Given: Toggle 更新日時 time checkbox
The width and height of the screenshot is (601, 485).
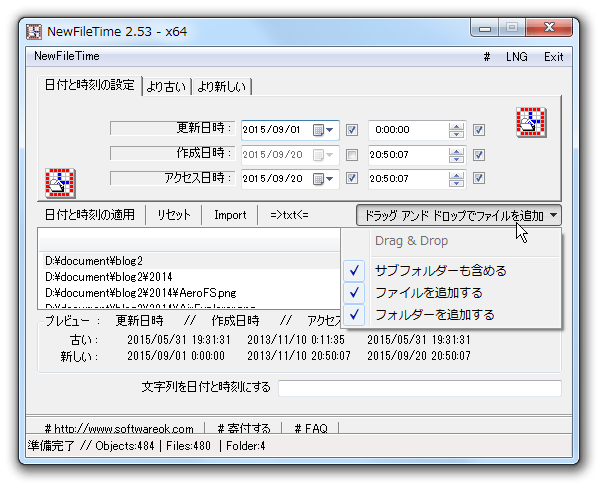Looking at the screenshot, I should point(479,130).
